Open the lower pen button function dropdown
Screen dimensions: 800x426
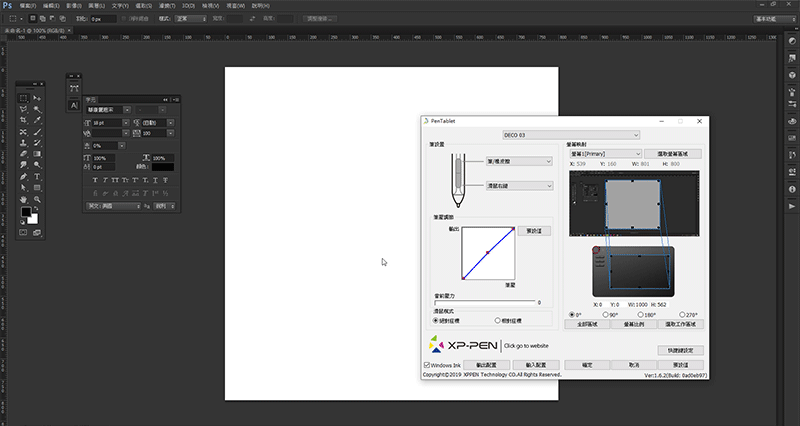click(x=519, y=186)
